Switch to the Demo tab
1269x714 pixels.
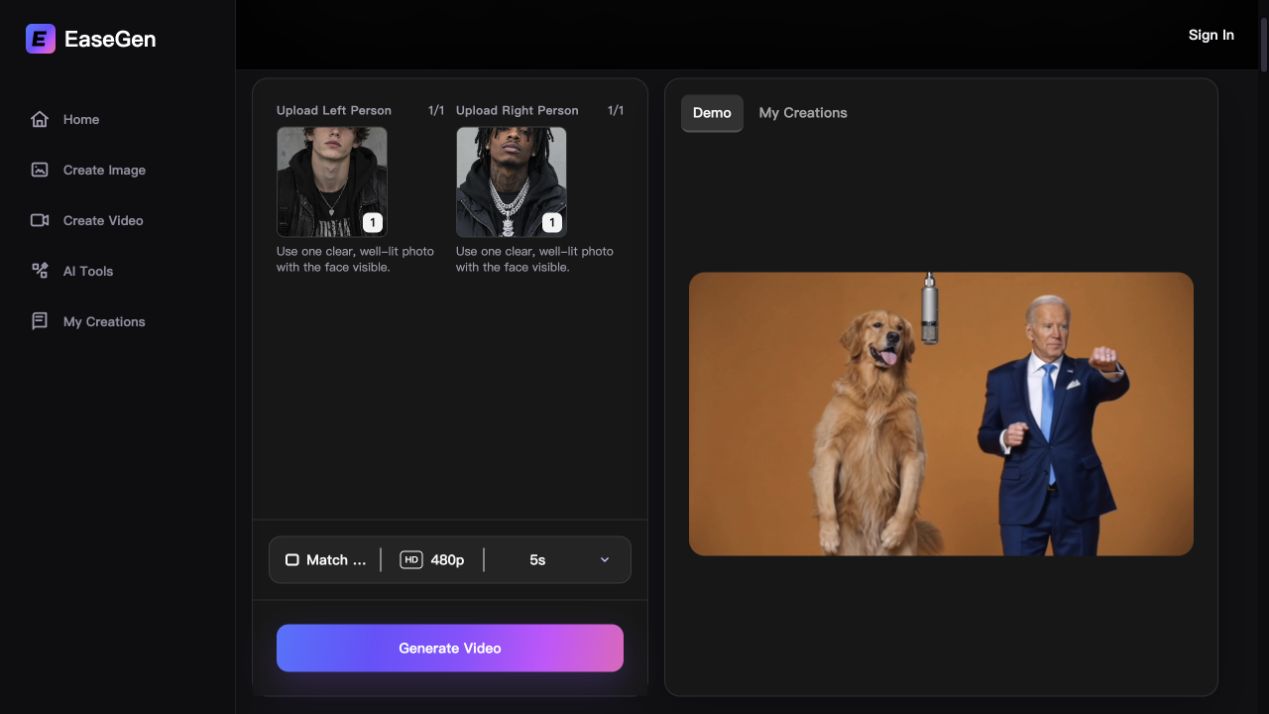click(712, 113)
